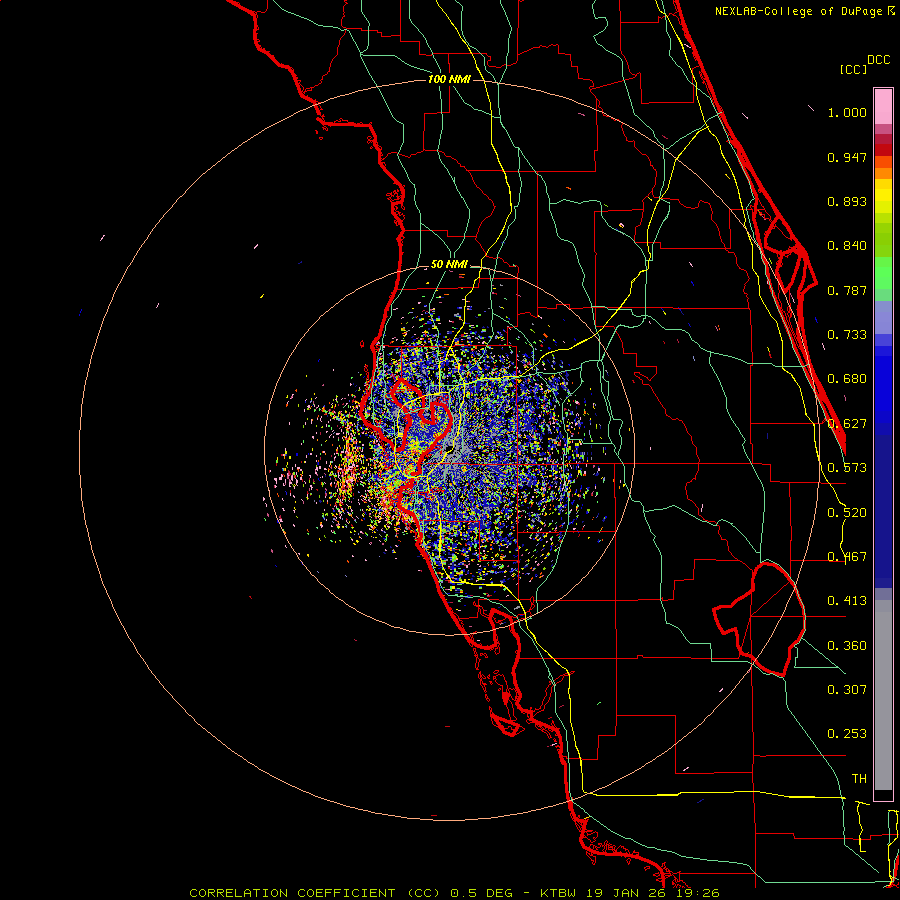Click the 0.840 scale value
The height and width of the screenshot is (900, 900).
point(847,246)
